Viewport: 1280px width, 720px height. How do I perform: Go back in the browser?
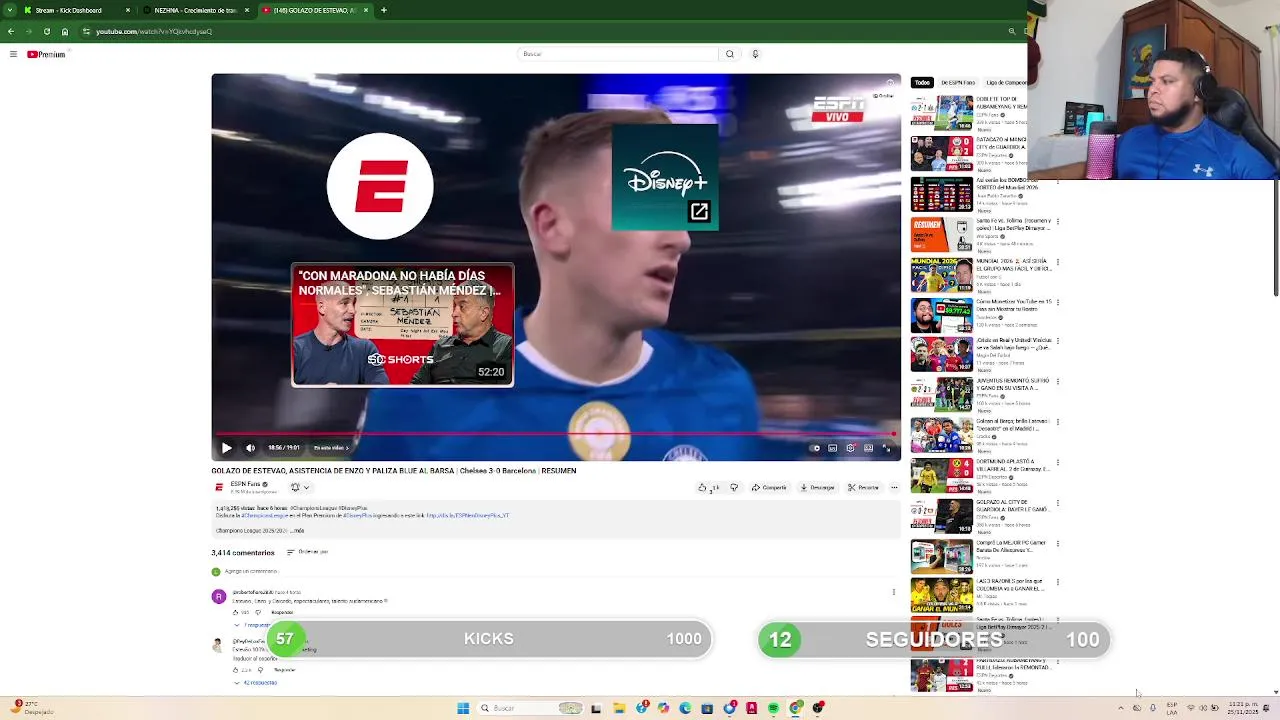click(x=11, y=31)
